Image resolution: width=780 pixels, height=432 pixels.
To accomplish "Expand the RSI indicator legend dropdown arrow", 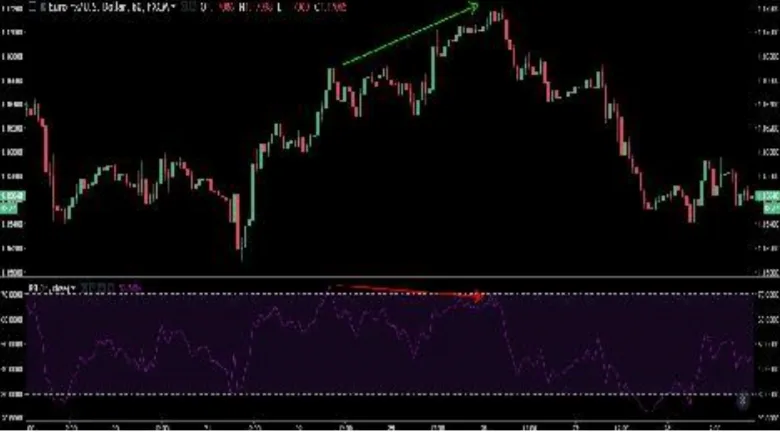I will 75,288.
